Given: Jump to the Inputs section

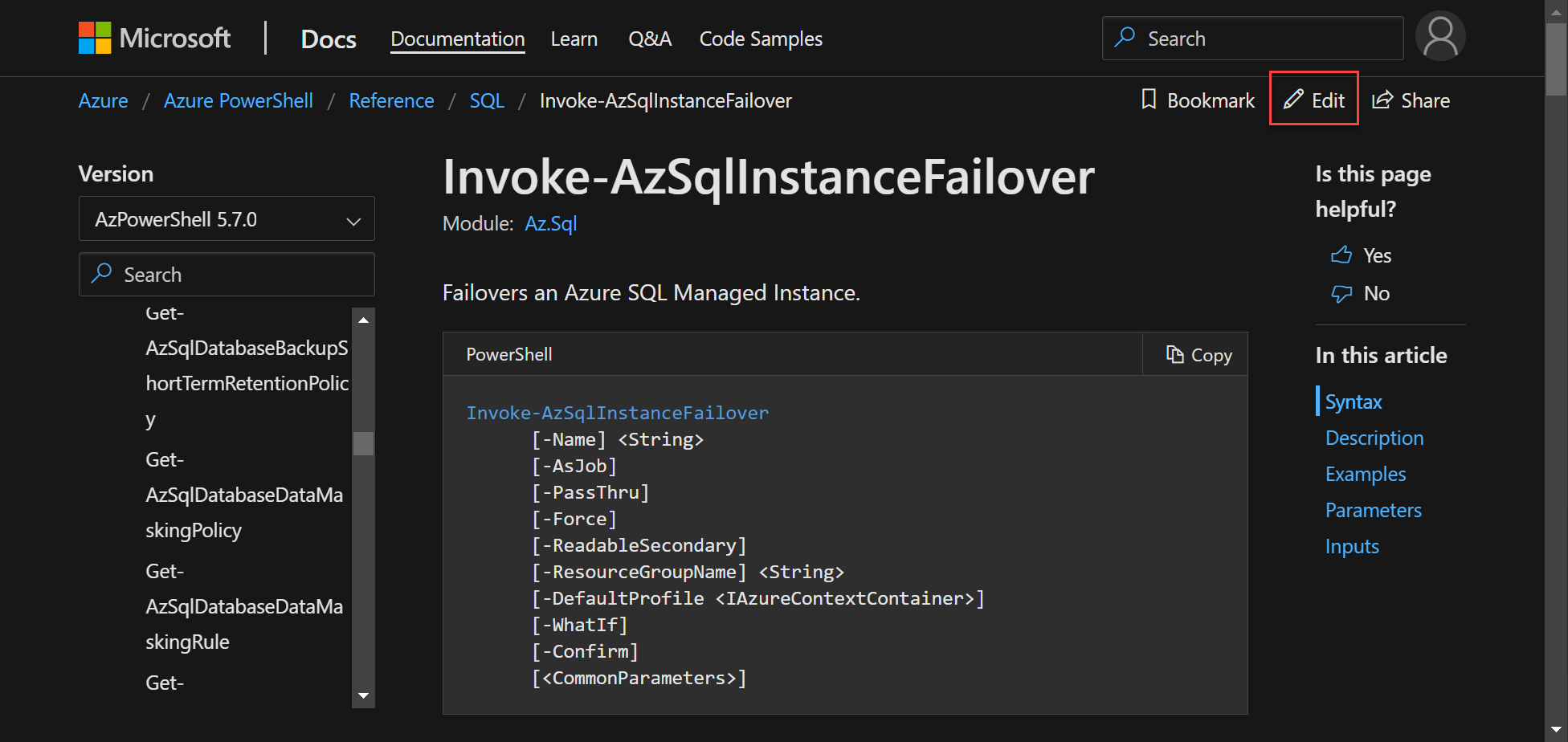Looking at the screenshot, I should tap(1351, 546).
